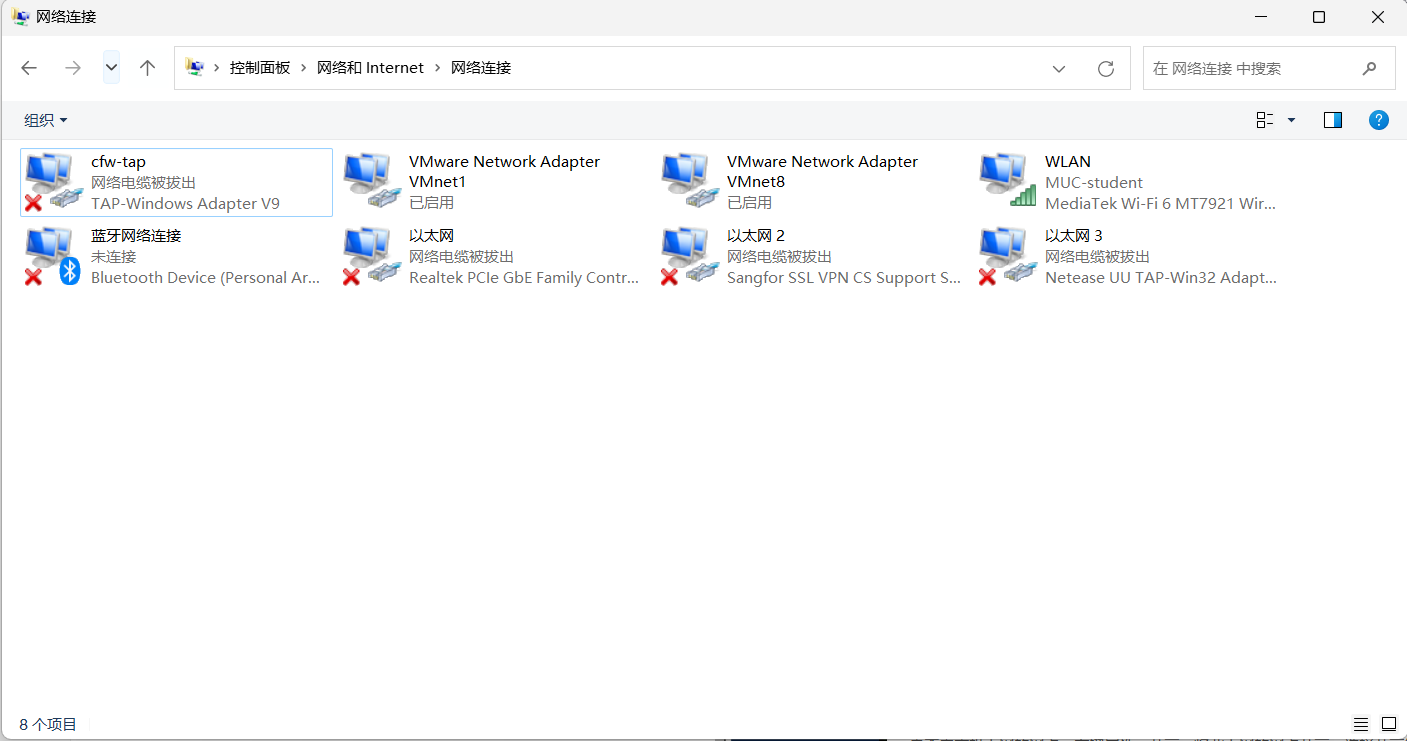This screenshot has width=1407, height=741.
Task: Click Bluetooth Device (Personal Ar... text
Action: (206, 277)
